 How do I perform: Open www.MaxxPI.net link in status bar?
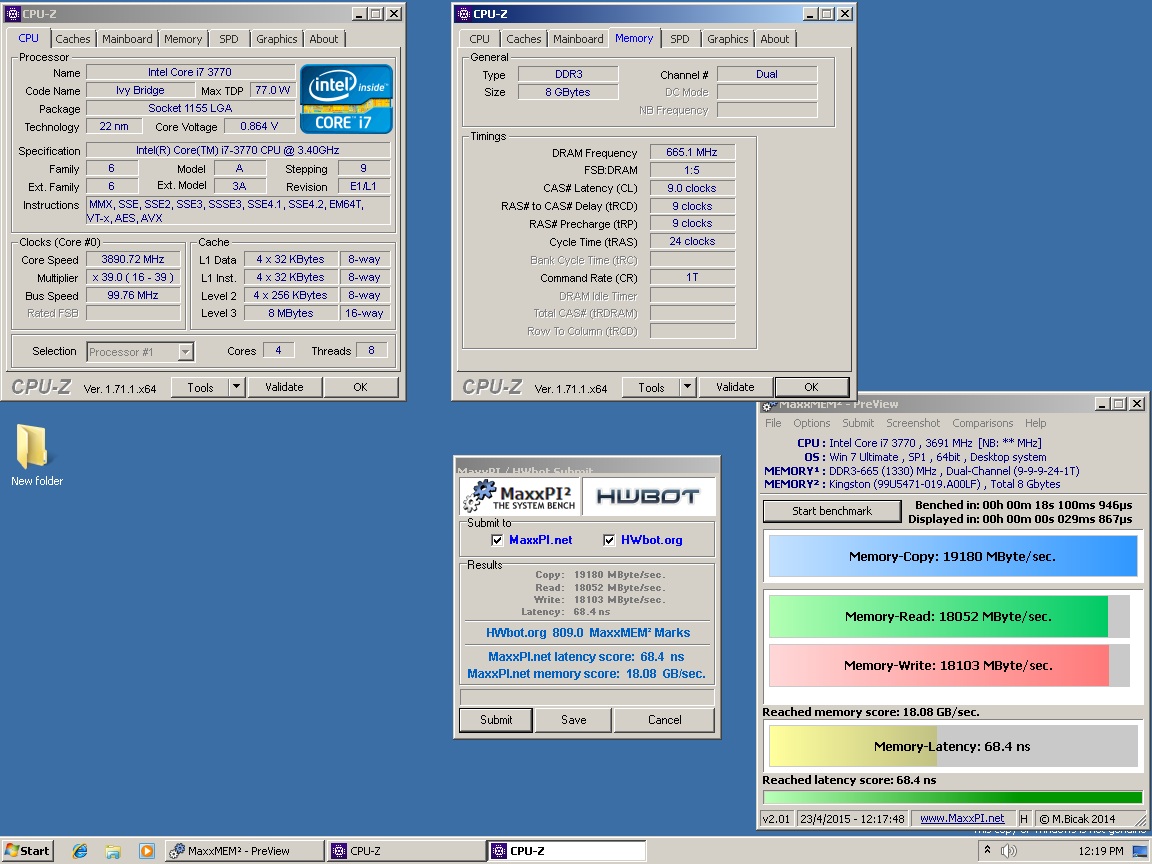[962, 818]
